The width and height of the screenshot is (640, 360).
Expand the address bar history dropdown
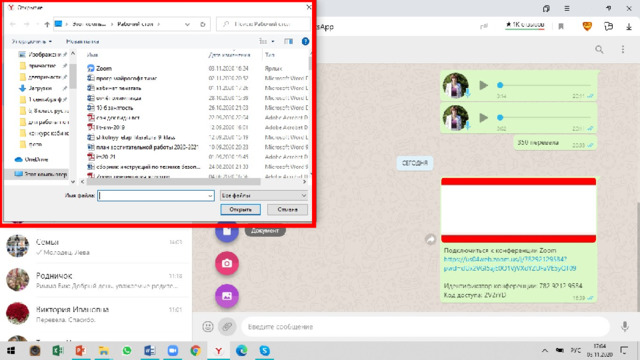pos(187,24)
